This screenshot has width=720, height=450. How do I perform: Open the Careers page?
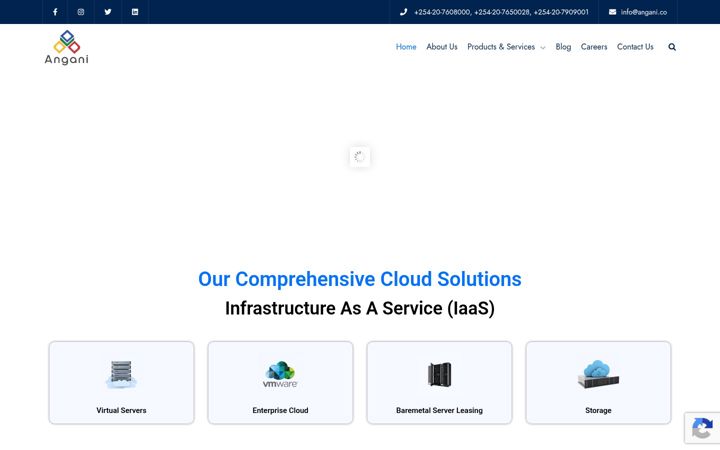pos(594,47)
